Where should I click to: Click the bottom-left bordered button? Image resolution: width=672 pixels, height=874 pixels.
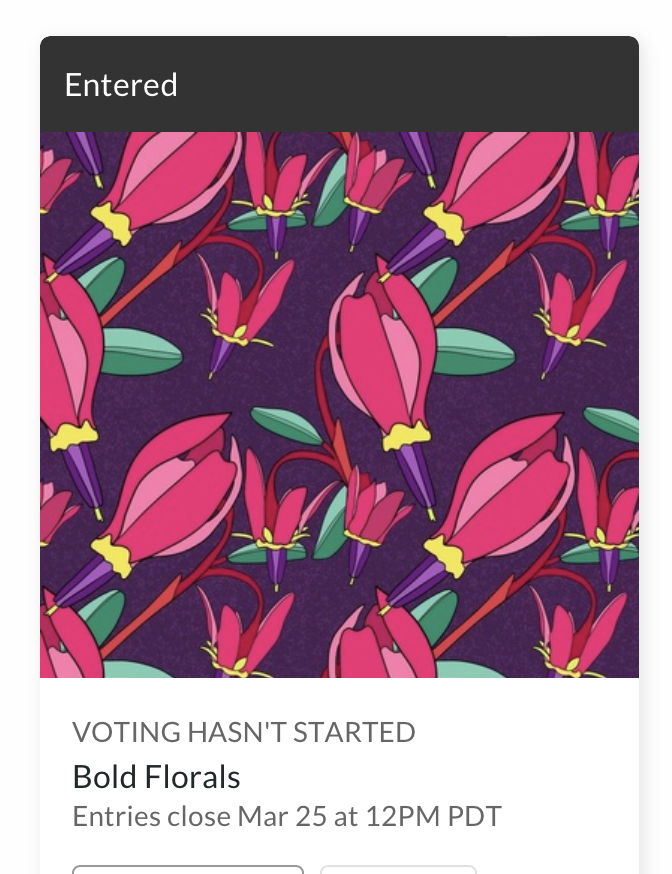[187, 868]
